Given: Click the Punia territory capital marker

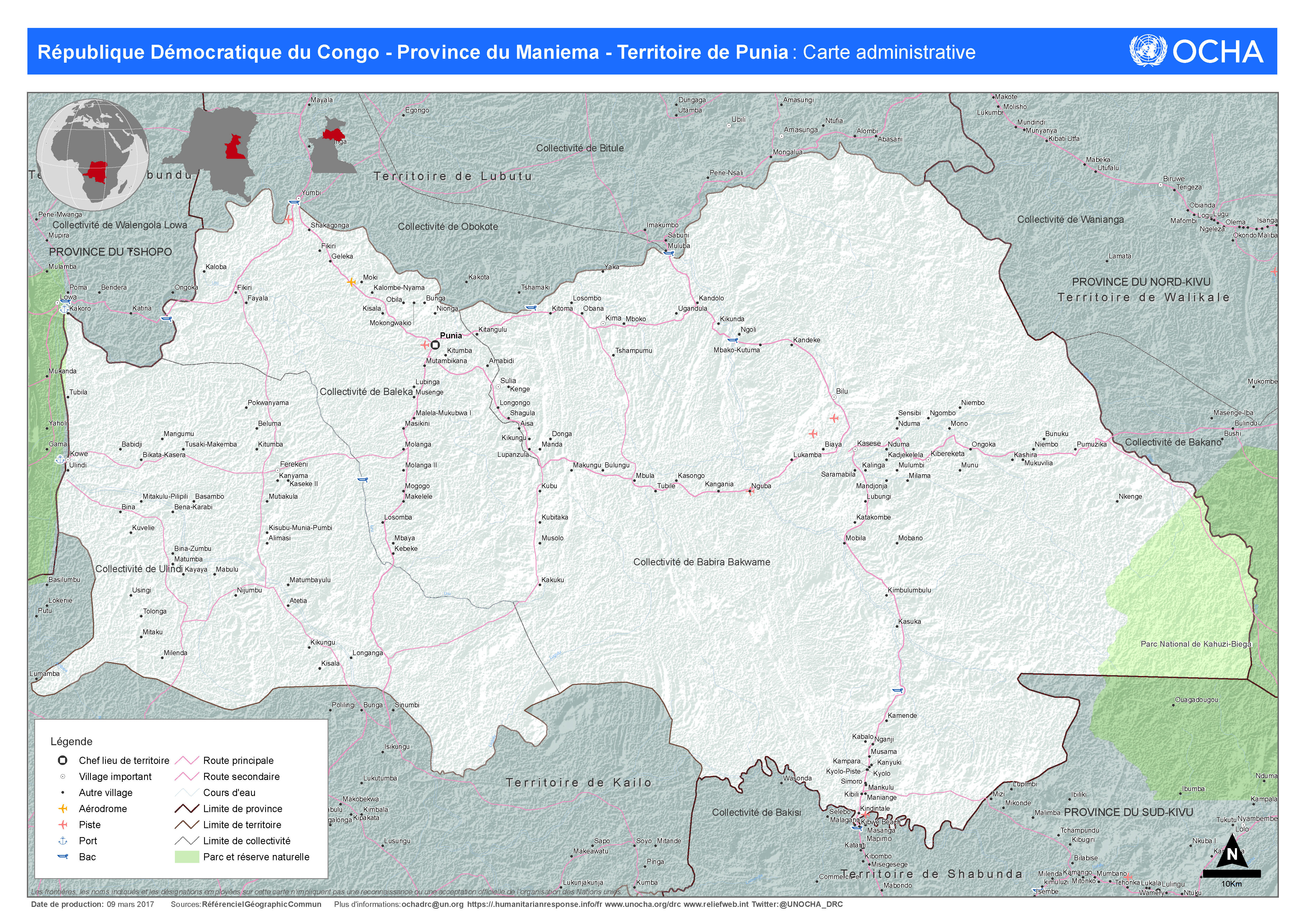Looking at the screenshot, I should pyautogui.click(x=435, y=345).
